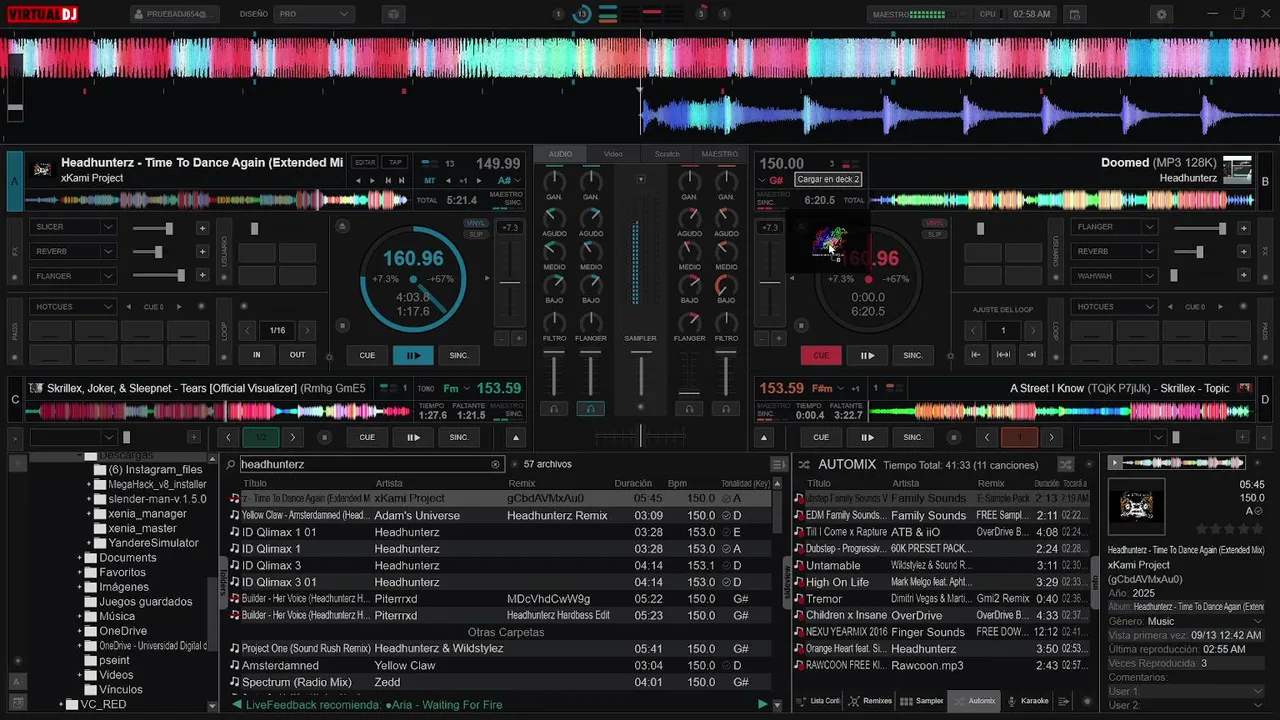Toggle headphone cue on the second mixer channel

tap(590, 408)
